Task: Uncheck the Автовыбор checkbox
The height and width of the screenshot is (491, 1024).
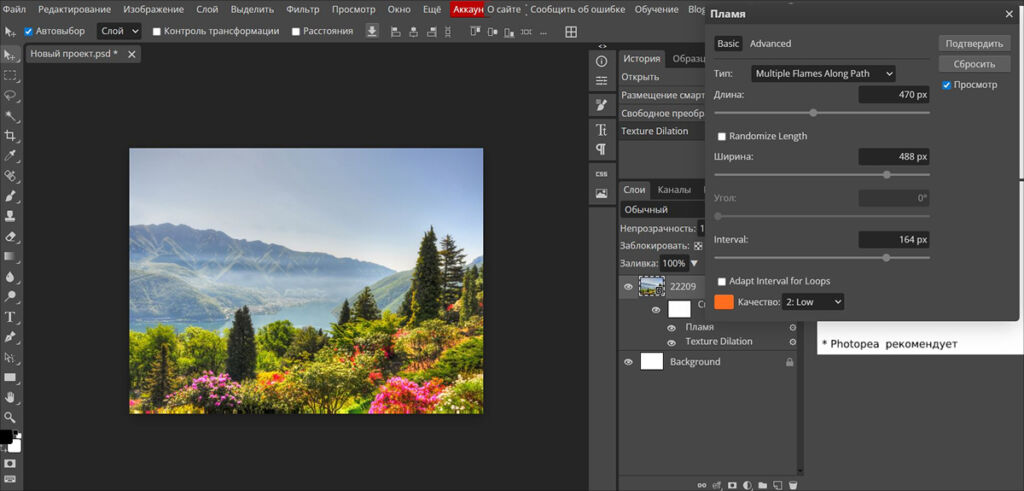Action: (28, 31)
